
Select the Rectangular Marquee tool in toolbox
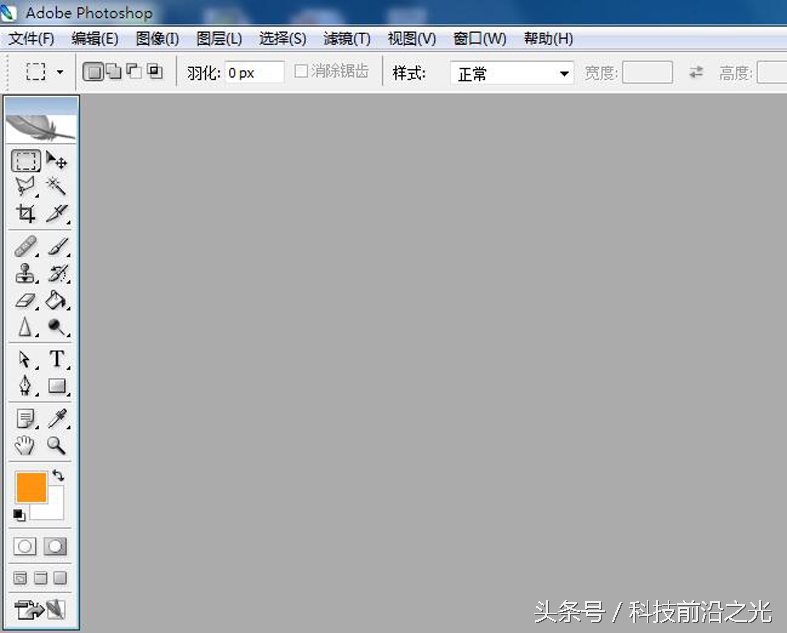click(x=26, y=161)
